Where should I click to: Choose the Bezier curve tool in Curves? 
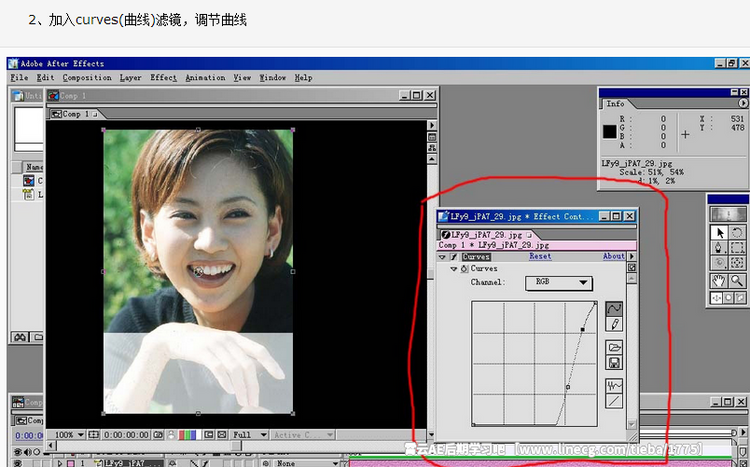pyautogui.click(x=614, y=309)
